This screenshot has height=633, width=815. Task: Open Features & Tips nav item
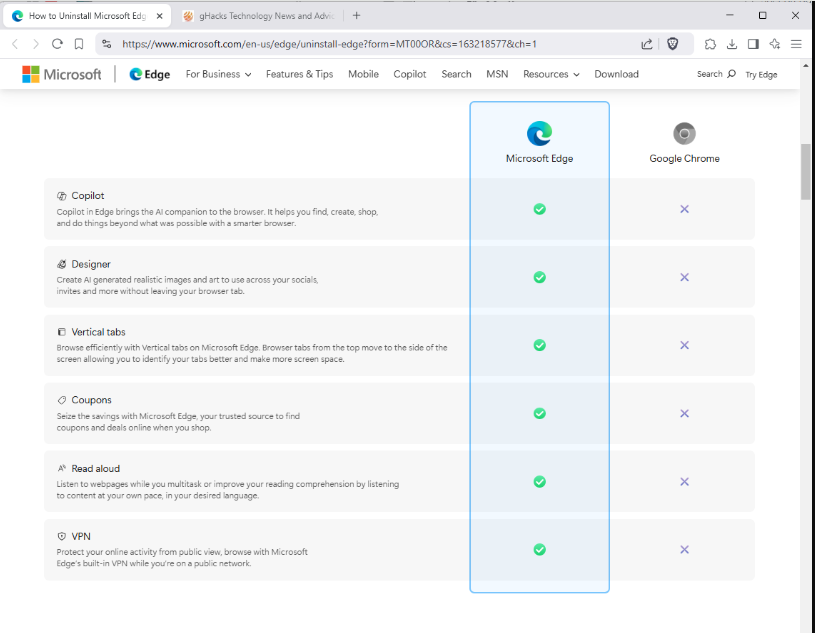(299, 74)
